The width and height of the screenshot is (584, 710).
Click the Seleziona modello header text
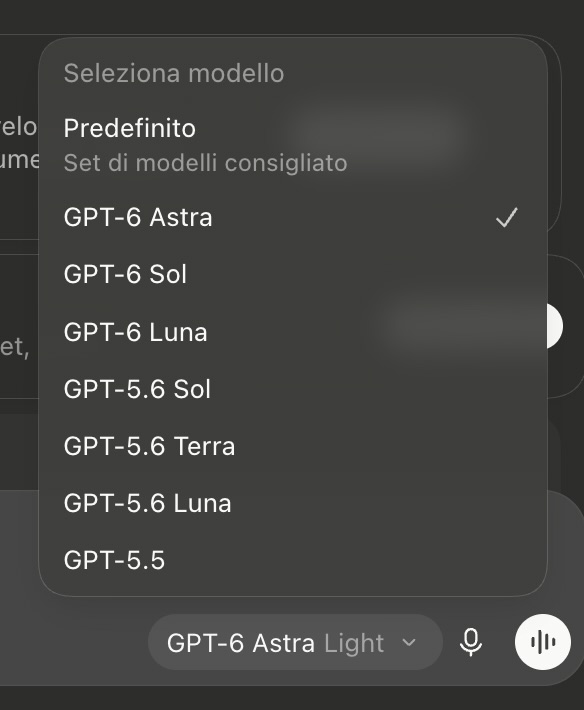174,73
